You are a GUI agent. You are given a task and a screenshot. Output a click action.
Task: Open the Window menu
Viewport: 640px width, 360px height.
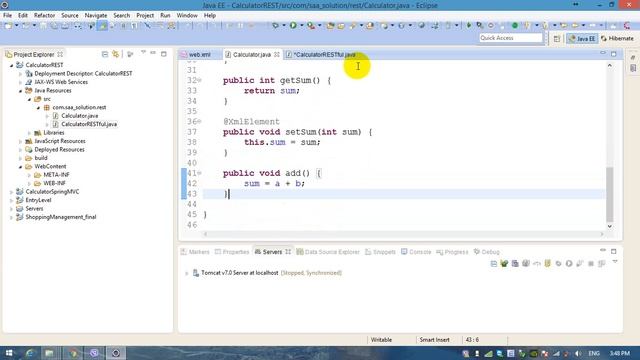click(187, 15)
